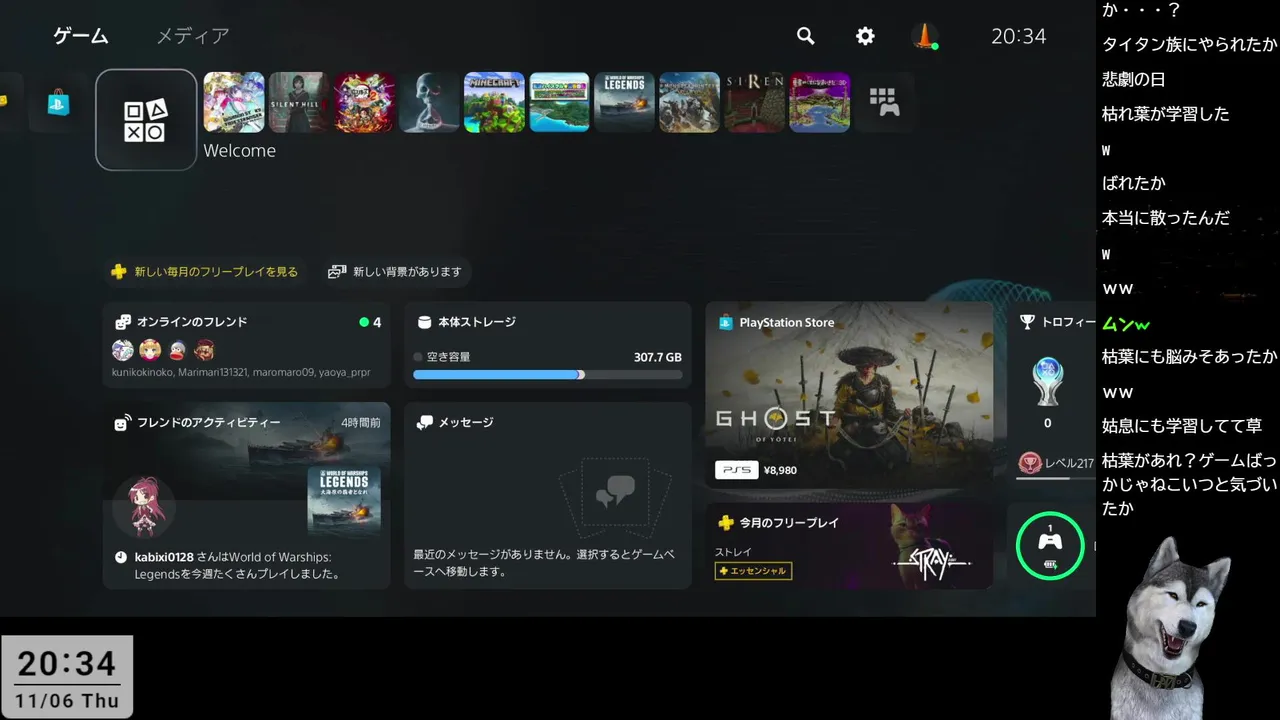Click green chat comment ムンw
Screen dimensions: 1280x720
(1126, 324)
